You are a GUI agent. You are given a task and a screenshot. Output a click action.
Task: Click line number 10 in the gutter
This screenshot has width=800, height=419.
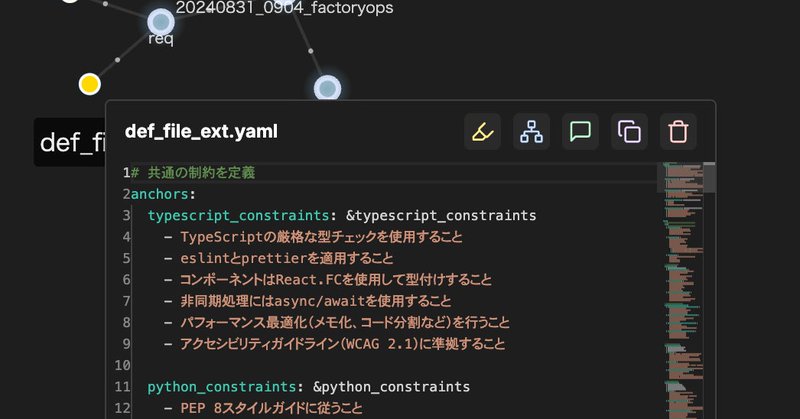click(122, 365)
